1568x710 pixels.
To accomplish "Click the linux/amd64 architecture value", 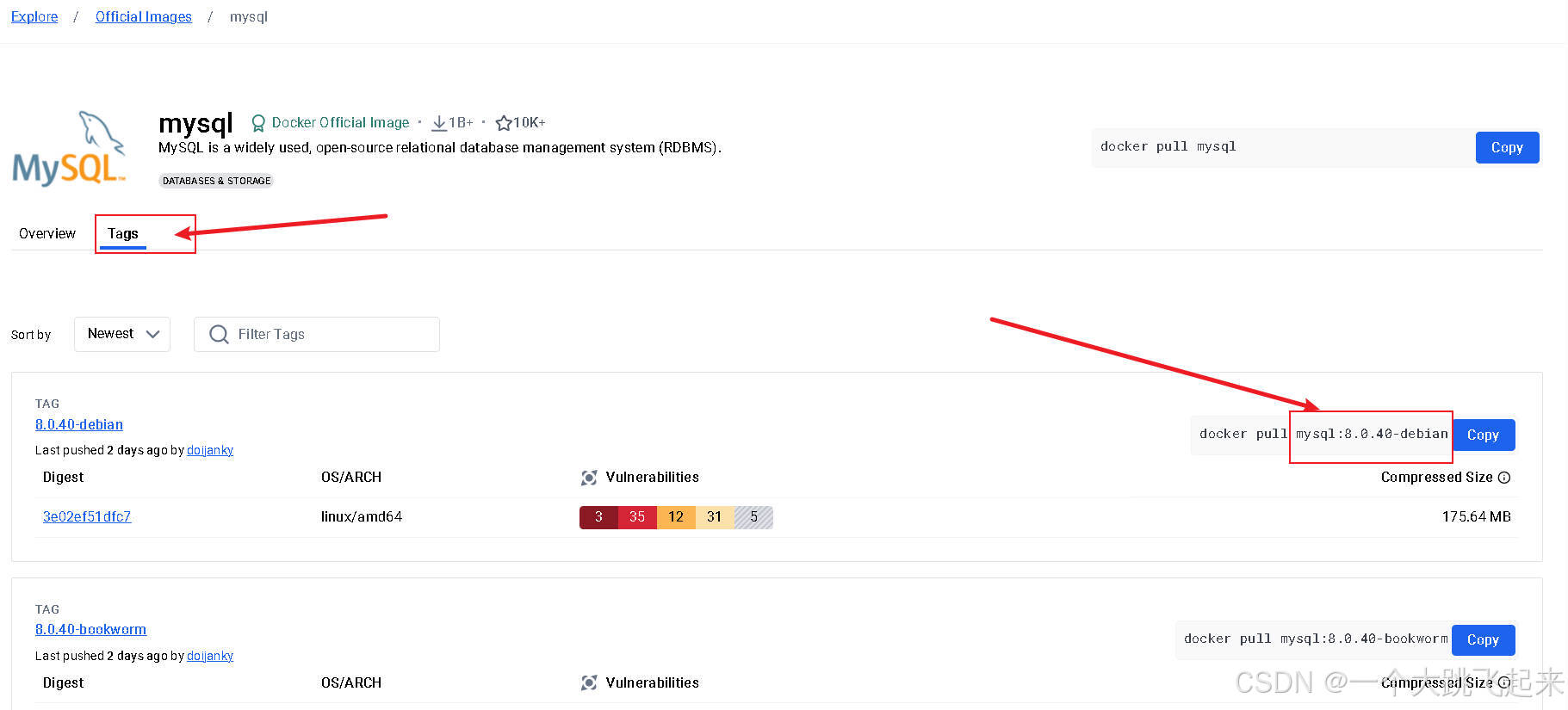I will (x=362, y=516).
